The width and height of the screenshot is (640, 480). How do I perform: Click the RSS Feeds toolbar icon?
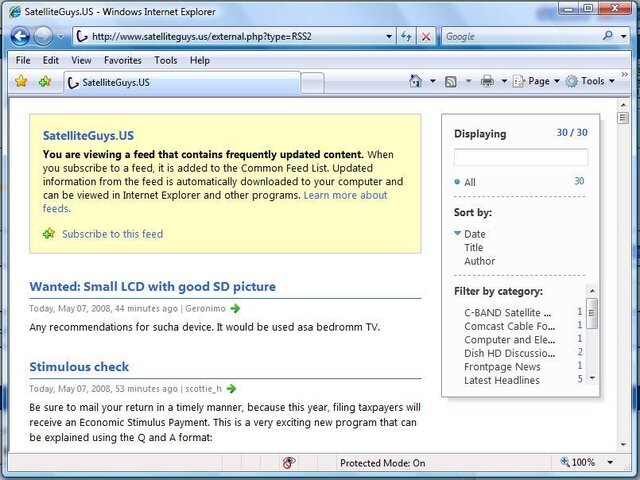(x=451, y=82)
